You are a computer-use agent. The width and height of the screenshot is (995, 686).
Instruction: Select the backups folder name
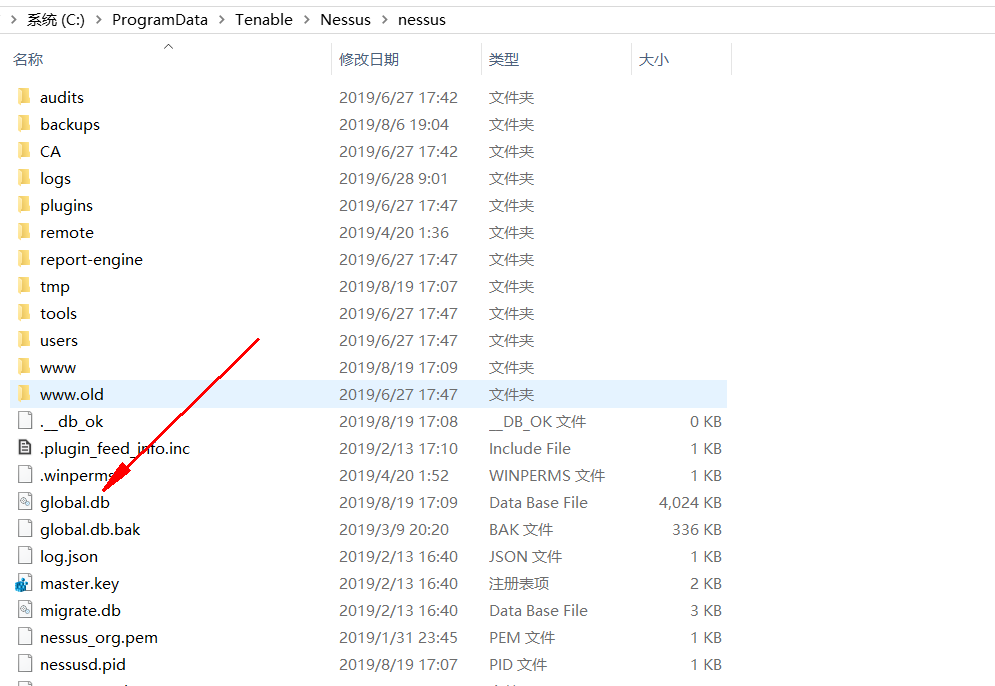70,124
